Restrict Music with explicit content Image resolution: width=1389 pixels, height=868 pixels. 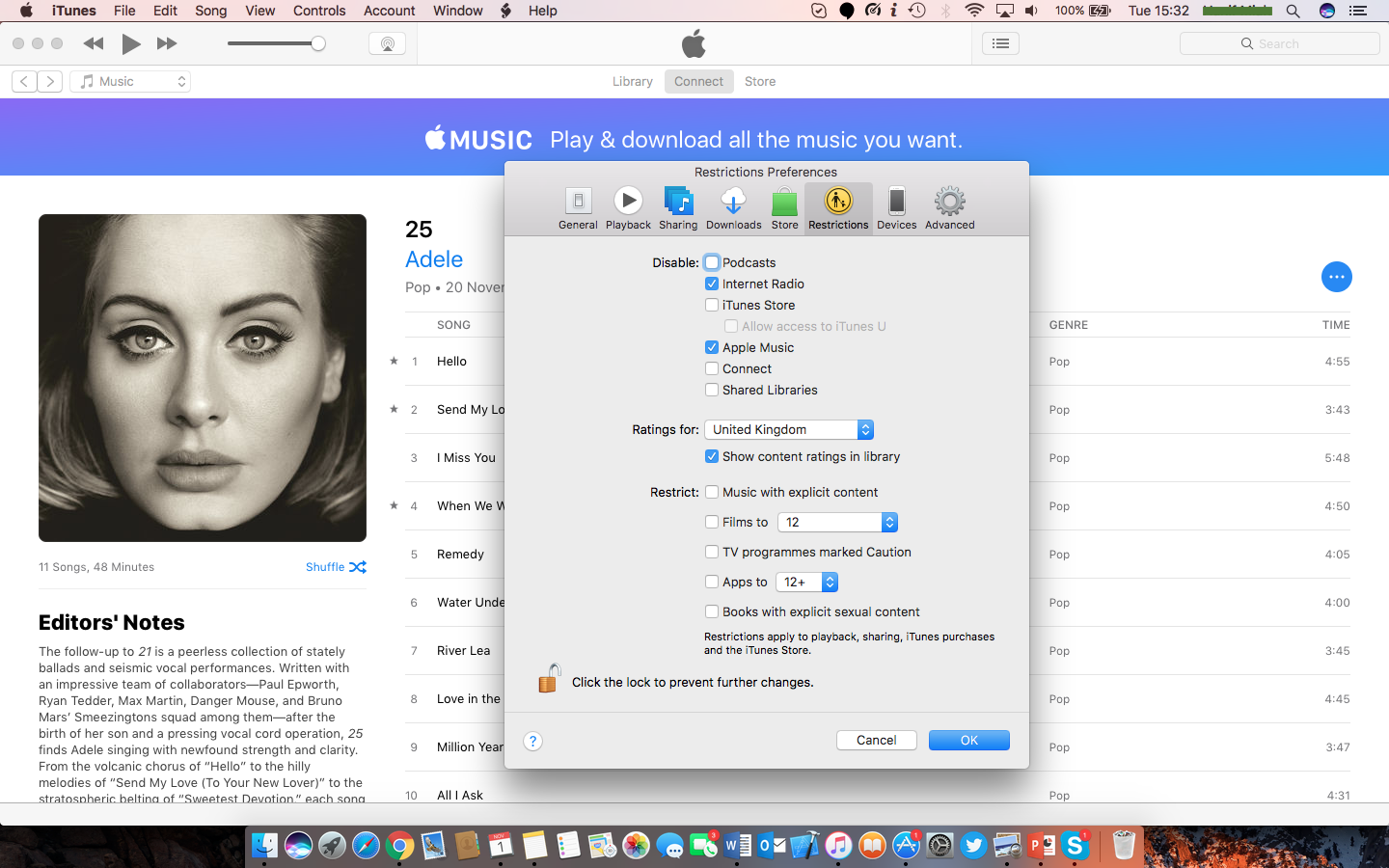(712, 492)
